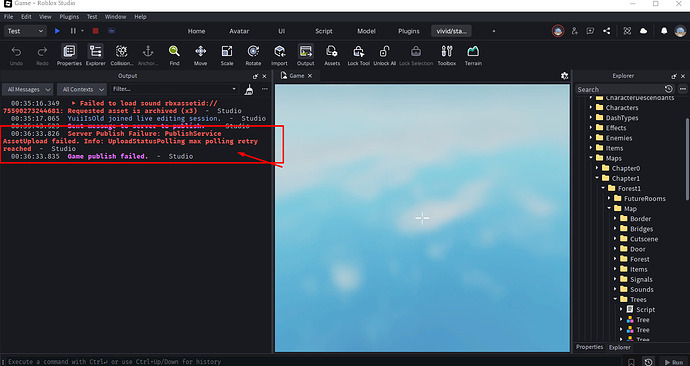Collapse the Chapter1 folder
Image resolution: width=690 pixels, height=366 pixels.
pyautogui.click(x=597, y=178)
